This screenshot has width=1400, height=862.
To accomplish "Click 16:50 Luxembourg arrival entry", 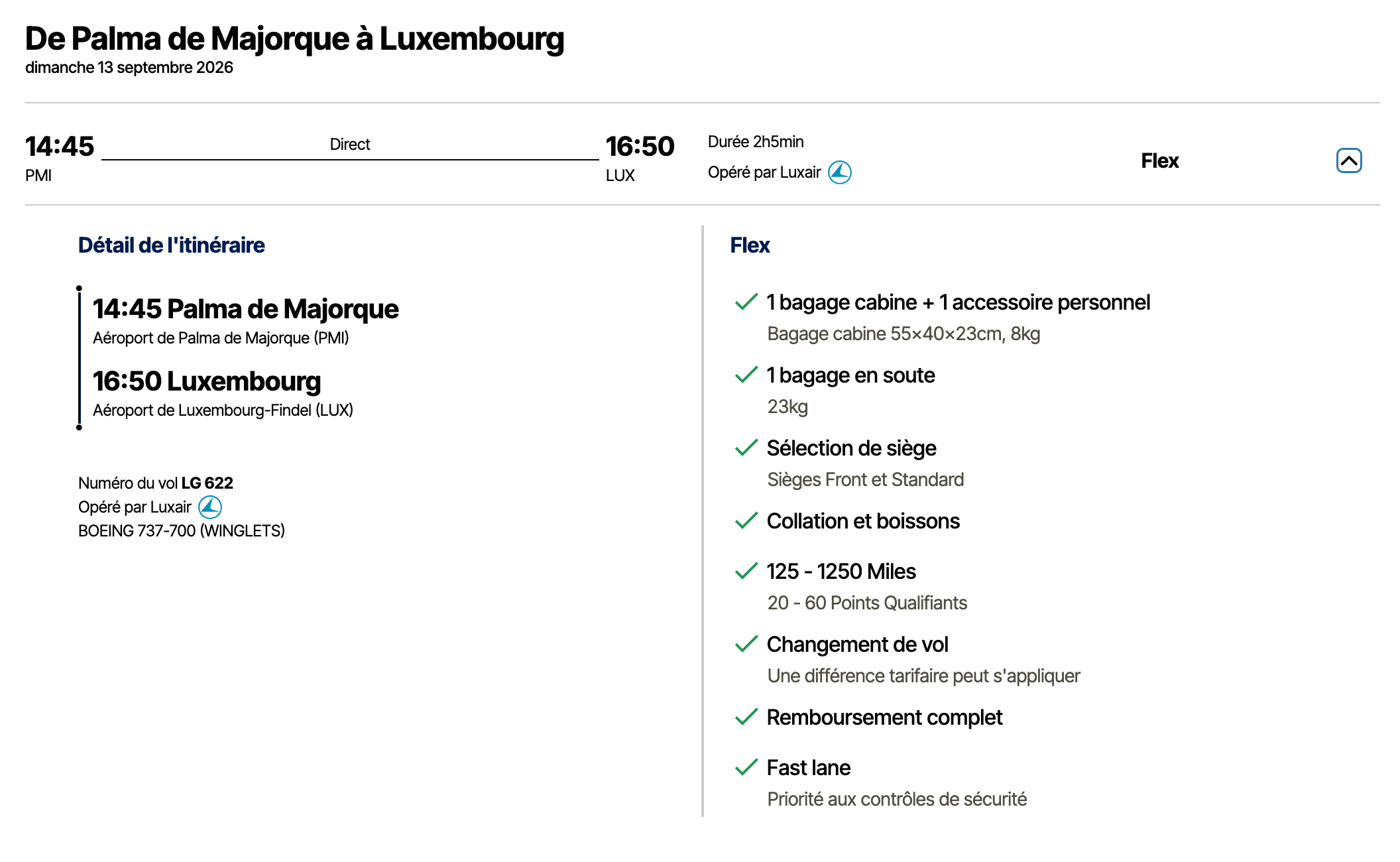I will click(x=207, y=381).
